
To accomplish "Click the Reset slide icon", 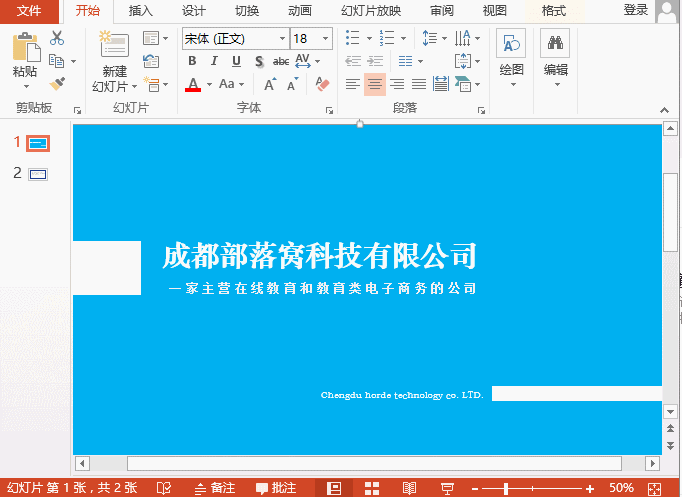I will (x=151, y=61).
